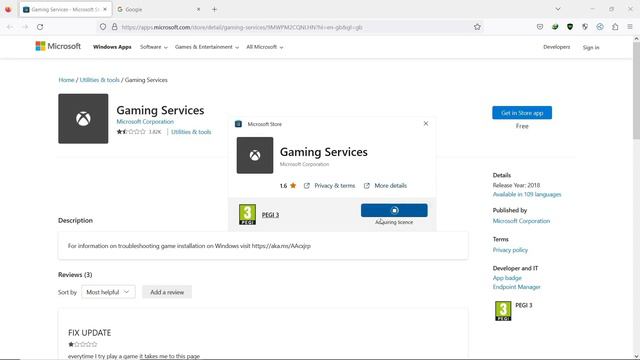
Task: Open the Privacy policy link
Action: (x=510, y=250)
